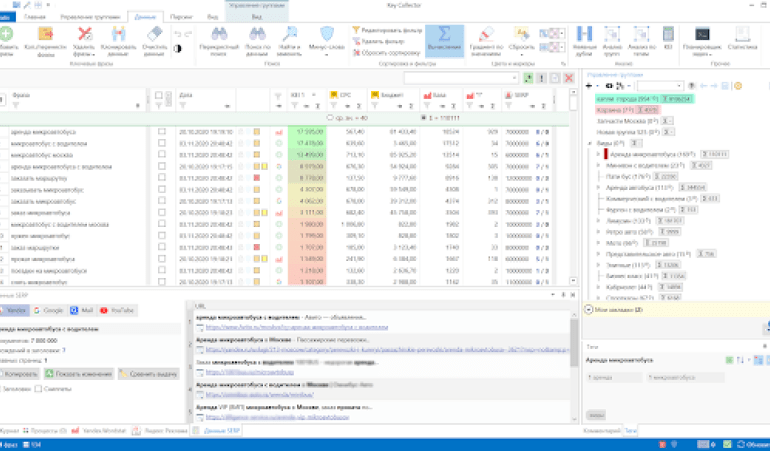Enable the Сниппеты checkbox in SERP panel
The height and width of the screenshot is (451, 770).
click(x=38, y=389)
